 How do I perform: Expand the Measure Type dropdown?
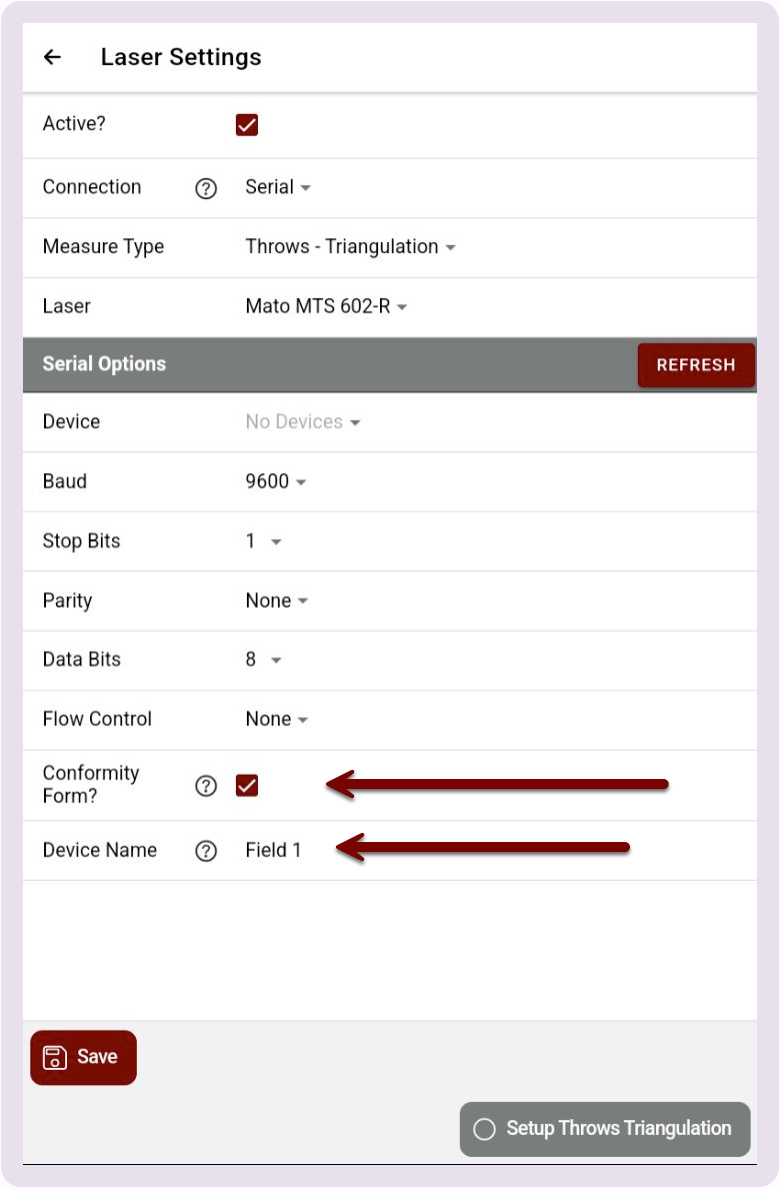tap(350, 246)
